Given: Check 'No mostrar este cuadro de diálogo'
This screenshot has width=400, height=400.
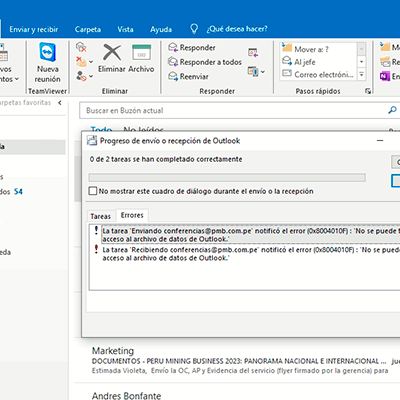Looking at the screenshot, I should click(93, 191).
